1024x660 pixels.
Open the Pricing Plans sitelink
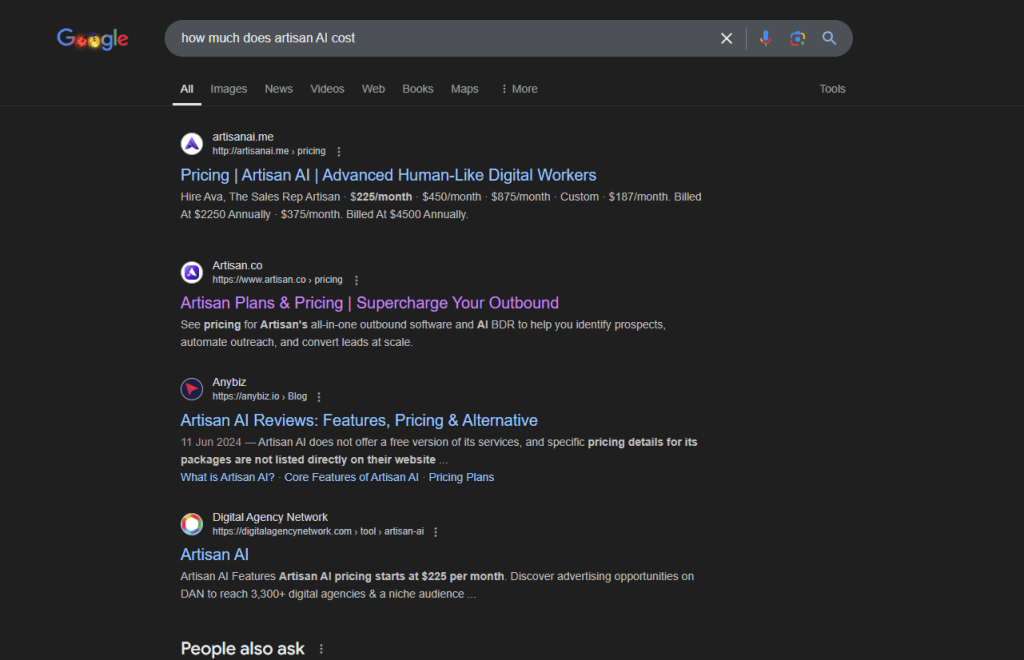(461, 477)
